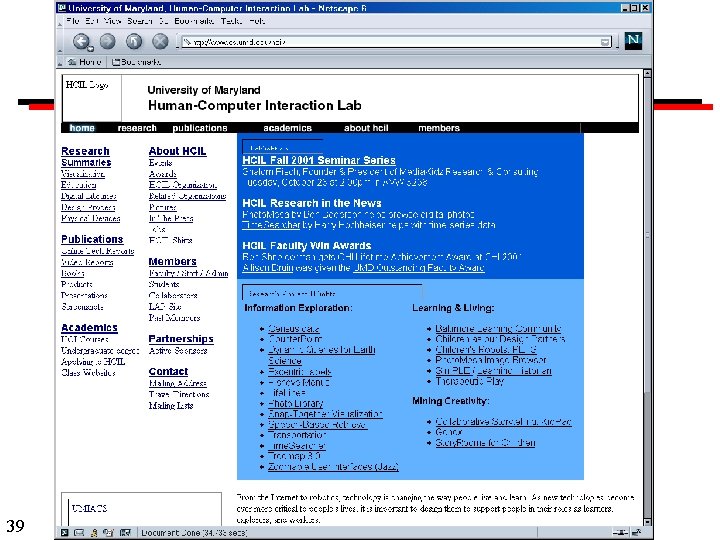Select the about hcil navigation tab
Viewport: 720px width, 540px height.
pos(366,128)
